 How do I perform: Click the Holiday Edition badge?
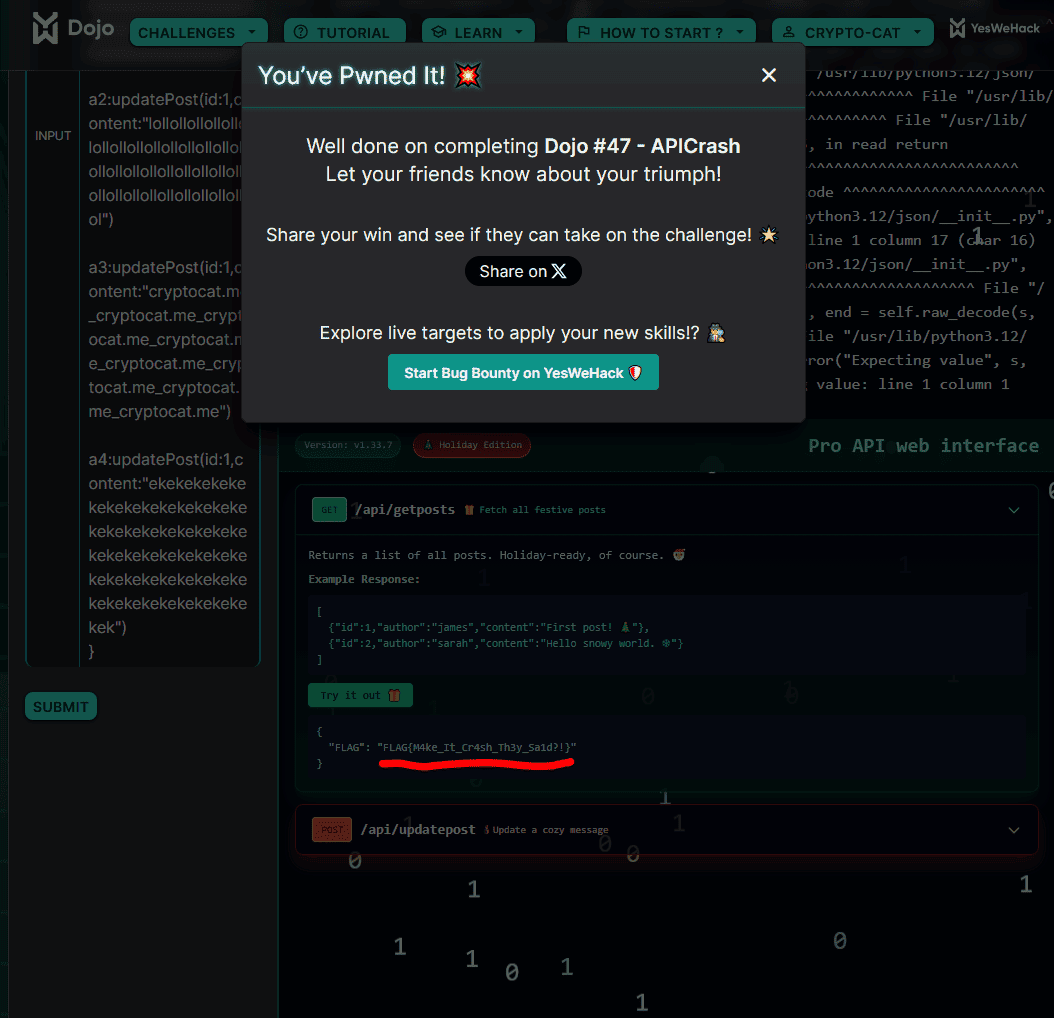471,445
